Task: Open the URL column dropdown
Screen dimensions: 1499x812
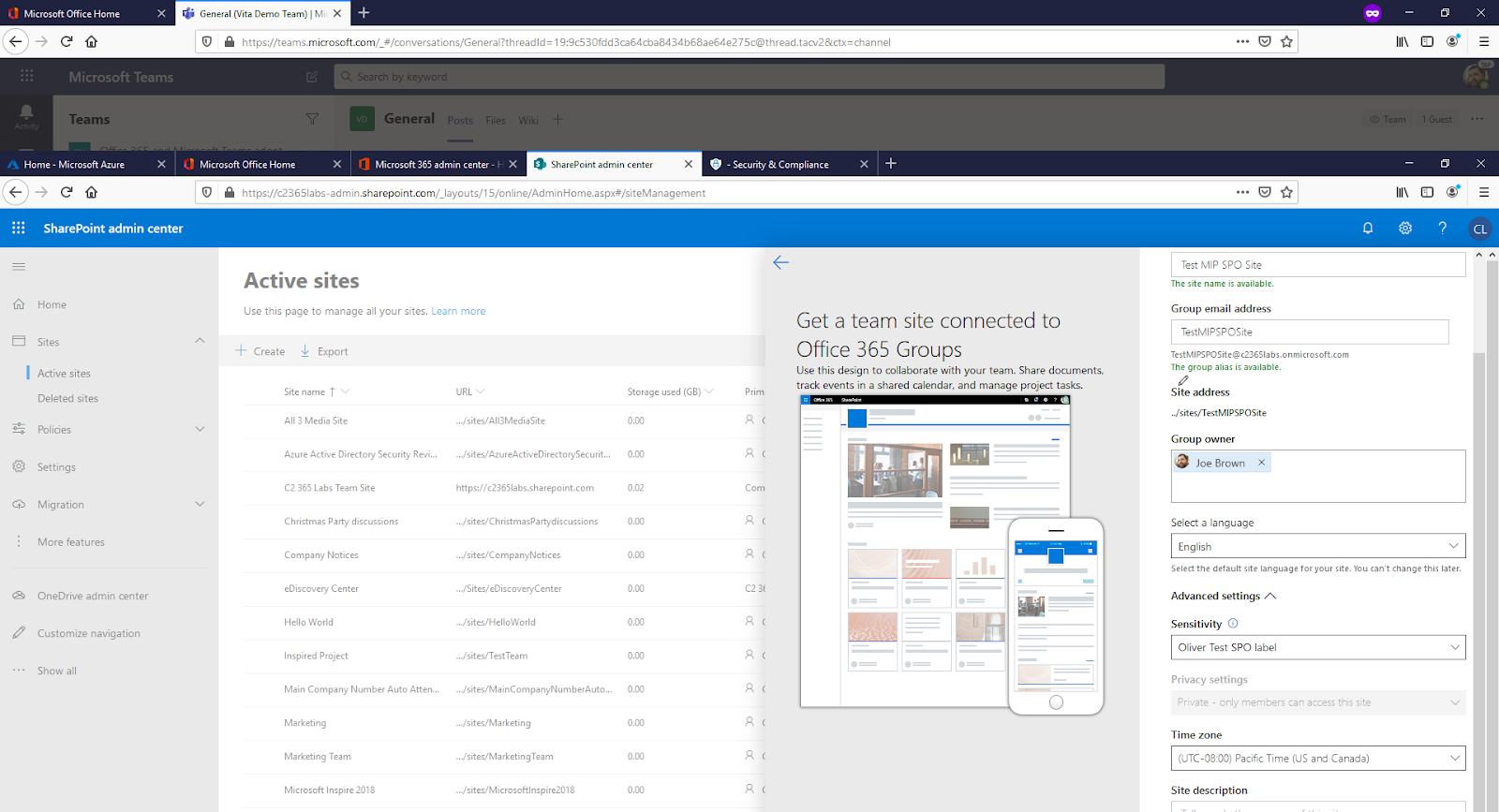Action: coord(481,391)
